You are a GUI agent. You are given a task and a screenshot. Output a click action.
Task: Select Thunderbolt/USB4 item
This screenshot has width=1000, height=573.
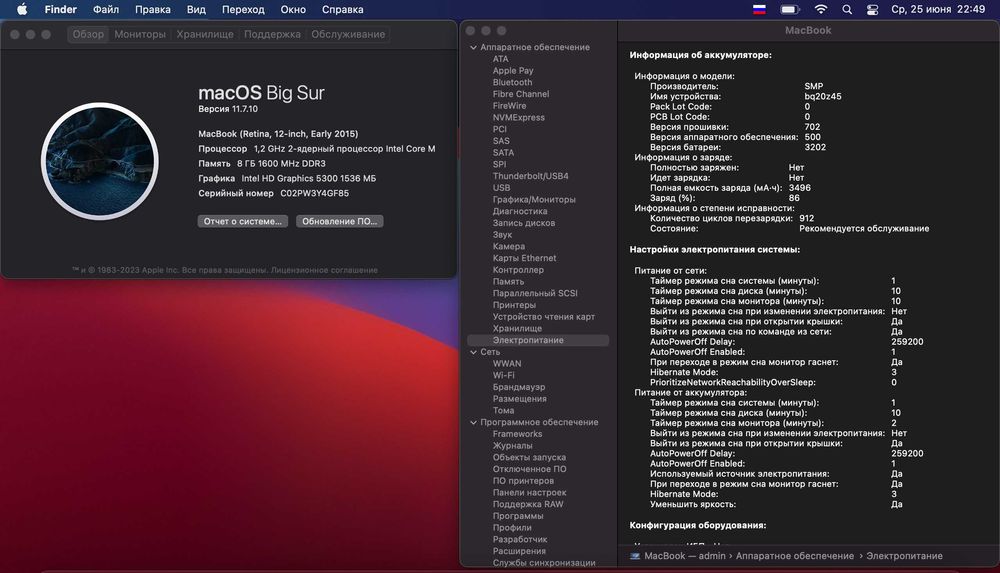[x=530, y=176]
